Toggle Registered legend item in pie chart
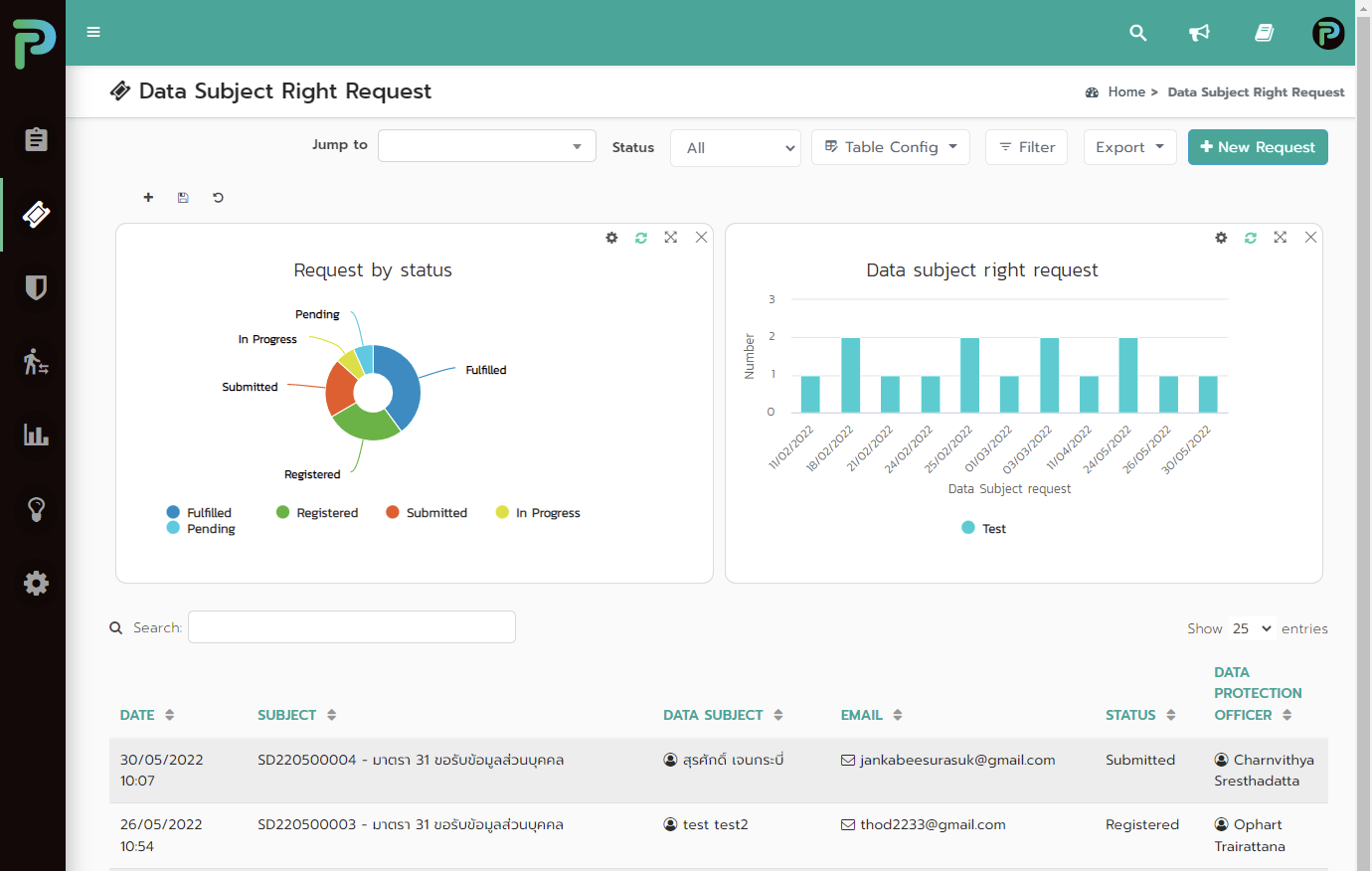This screenshot has width=1372, height=871. click(317, 513)
